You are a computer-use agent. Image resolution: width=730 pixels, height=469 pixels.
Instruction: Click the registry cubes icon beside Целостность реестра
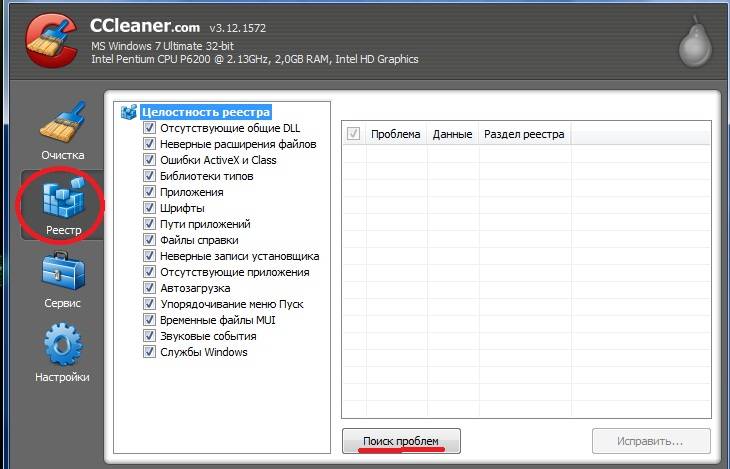tap(128, 112)
